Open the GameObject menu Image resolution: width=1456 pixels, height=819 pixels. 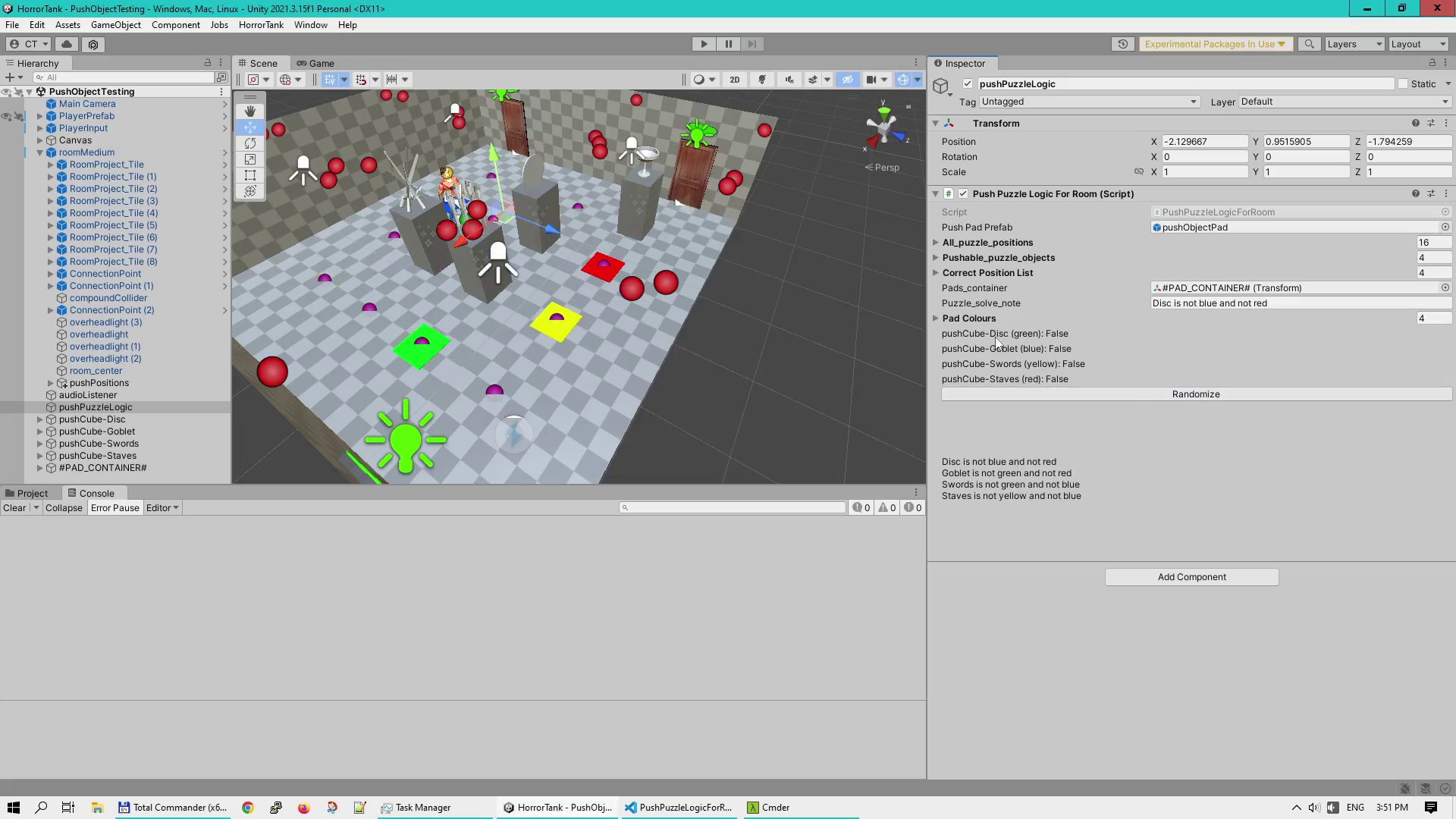coord(116,25)
